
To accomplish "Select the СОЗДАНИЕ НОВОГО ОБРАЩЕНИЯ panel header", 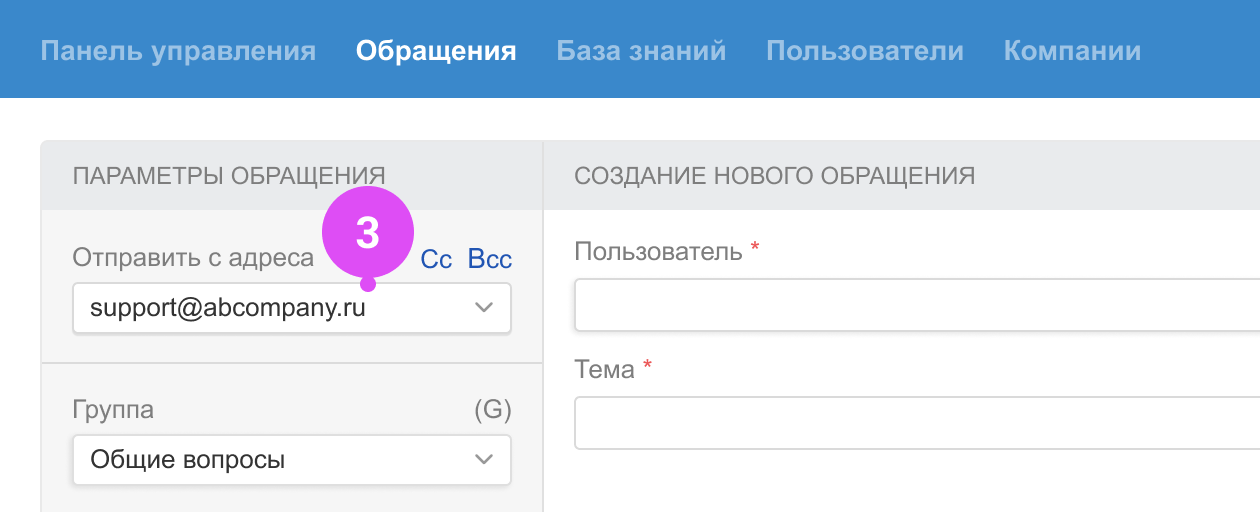I will [774, 176].
